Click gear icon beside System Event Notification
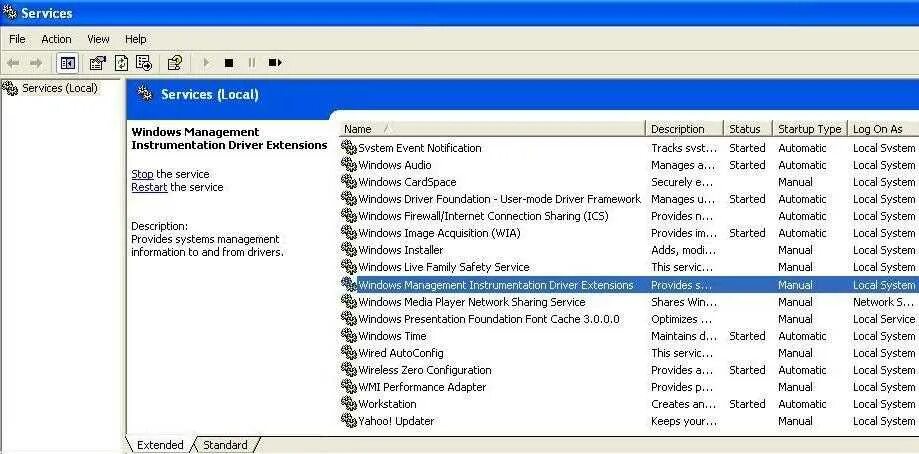 (x=349, y=148)
